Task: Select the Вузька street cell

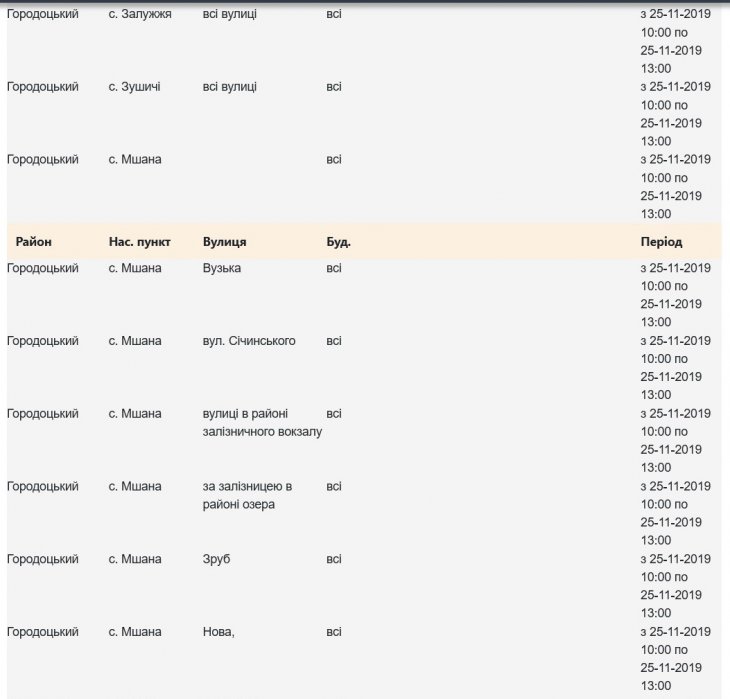Action: tap(222, 268)
